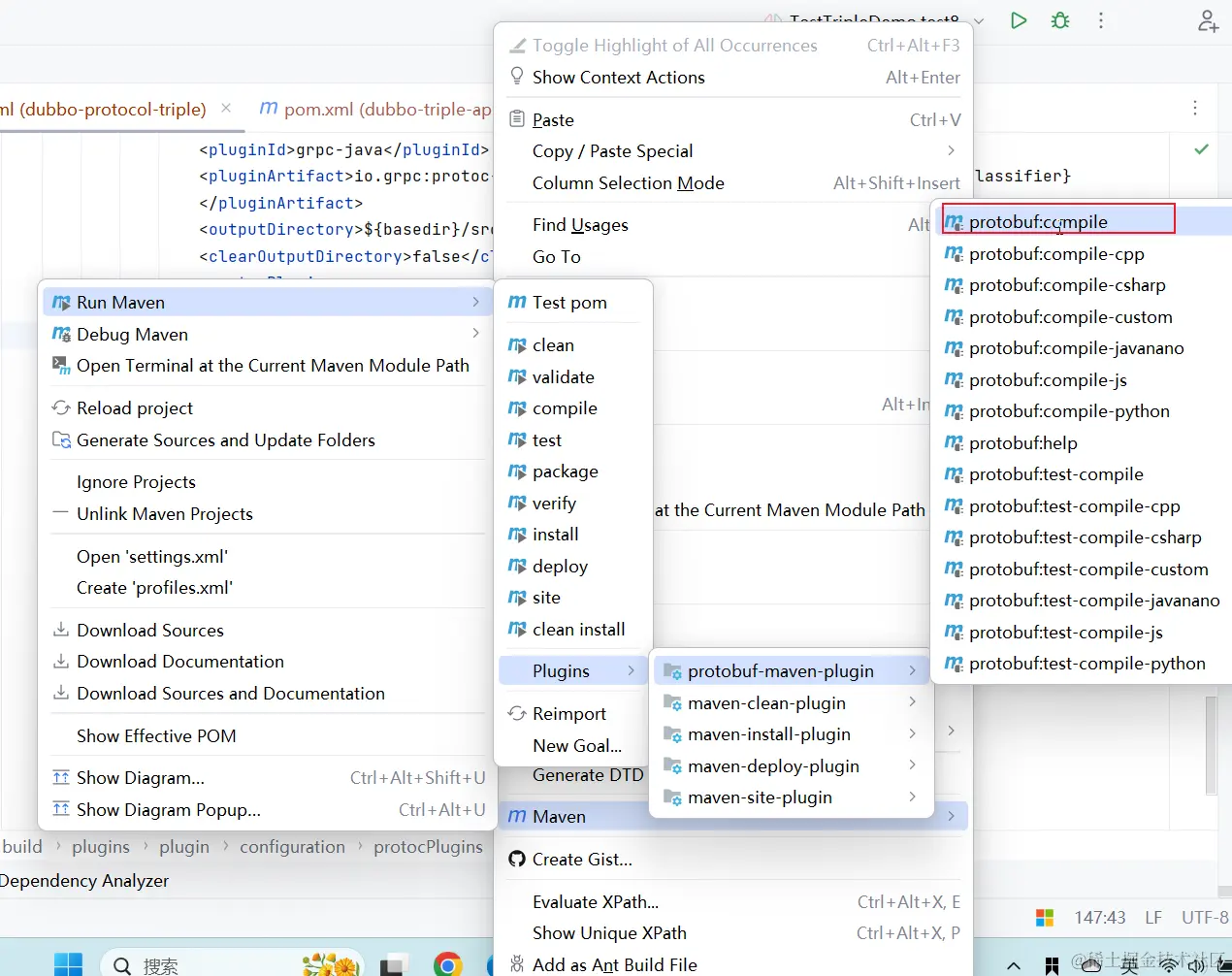Run the protobuf:compile-javanano goal
Viewport: 1232px width, 976px height.
click(1084, 348)
